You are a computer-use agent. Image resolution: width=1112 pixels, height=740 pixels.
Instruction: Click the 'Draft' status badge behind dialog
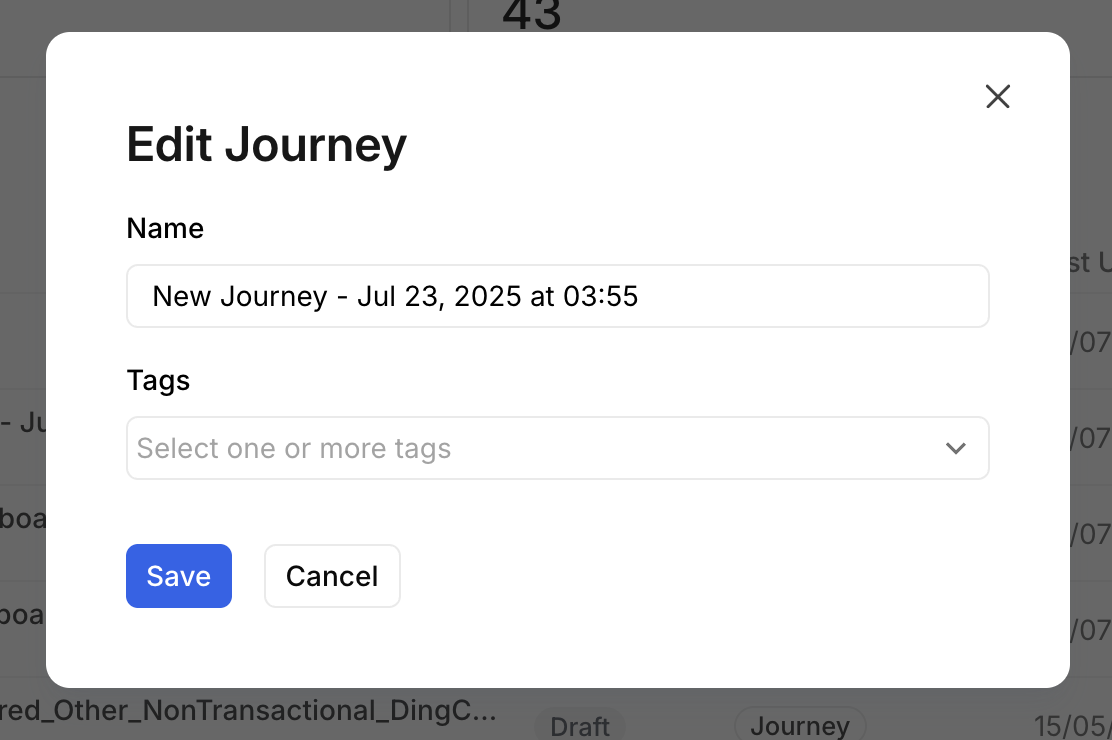click(x=580, y=725)
